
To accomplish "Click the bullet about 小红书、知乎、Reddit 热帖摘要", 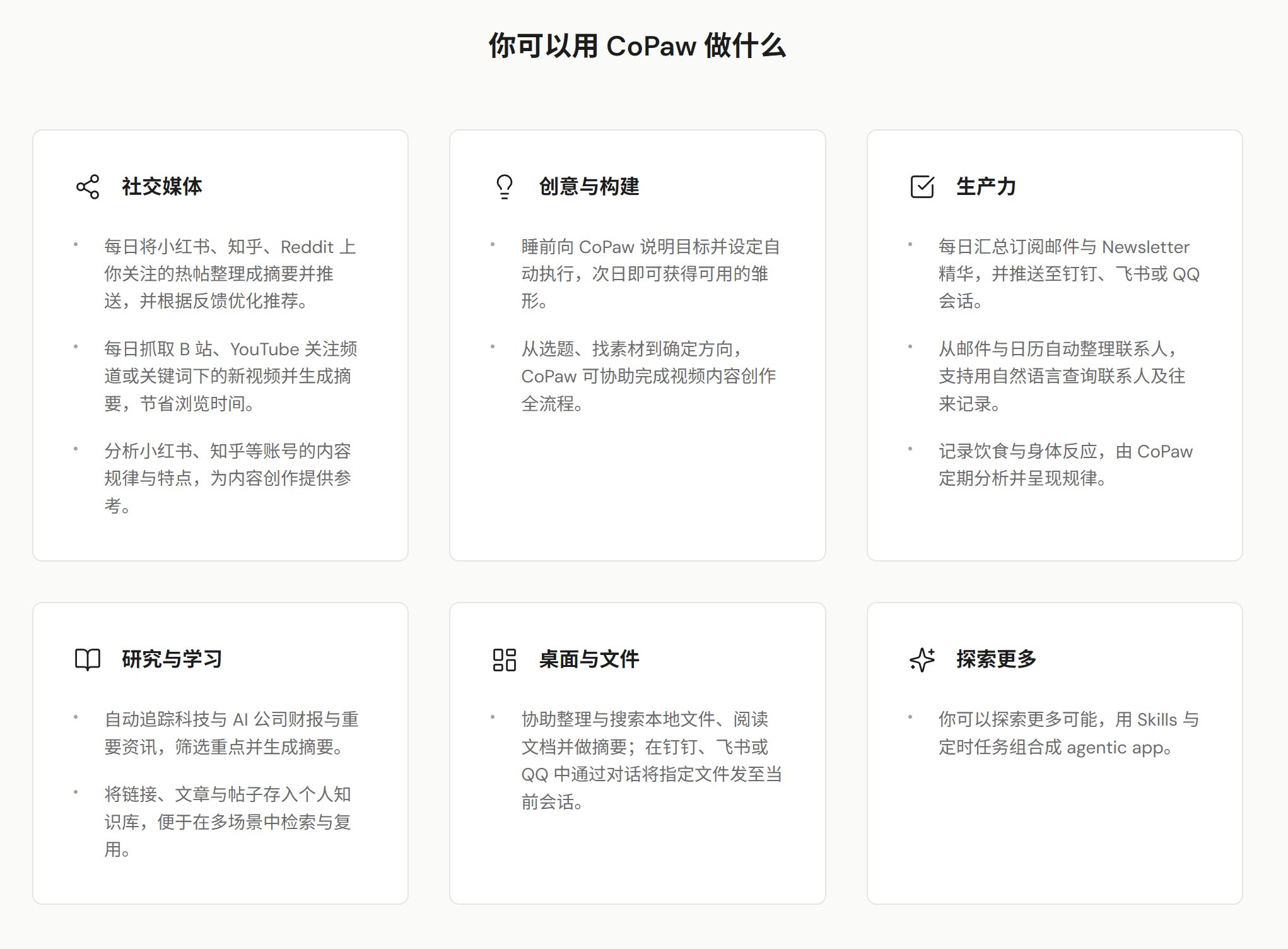I will pyautogui.click(x=230, y=274).
